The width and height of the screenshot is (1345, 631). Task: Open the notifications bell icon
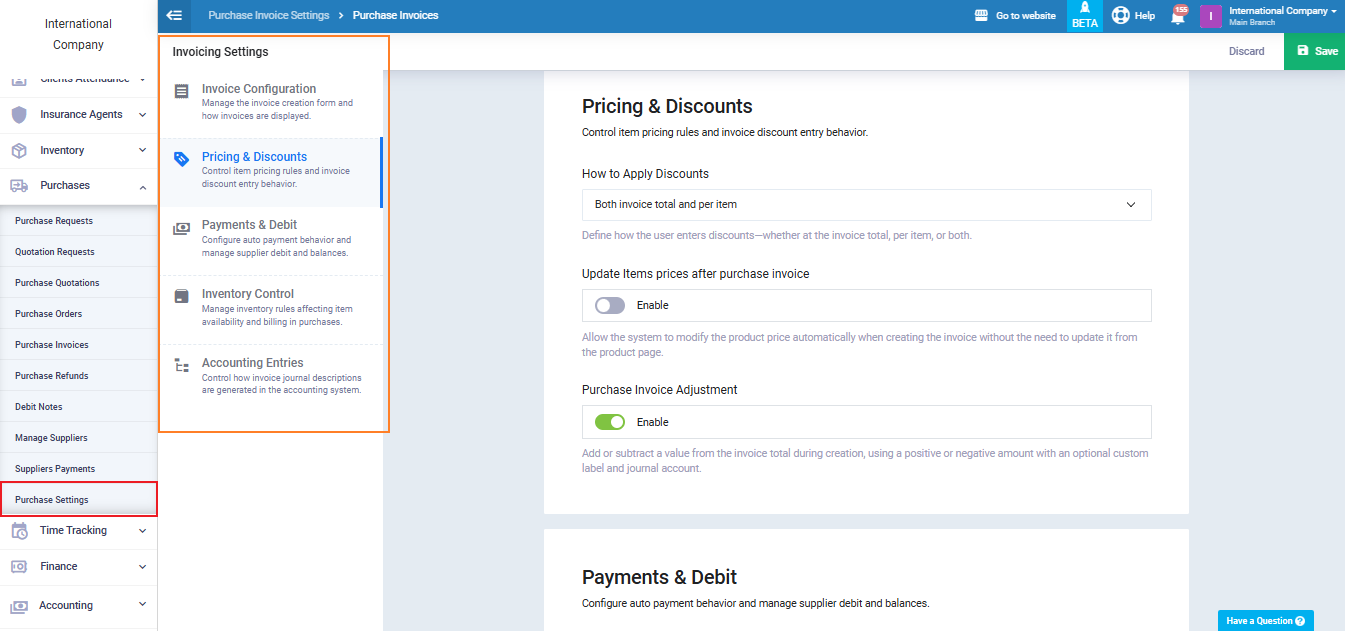pyautogui.click(x=1177, y=17)
